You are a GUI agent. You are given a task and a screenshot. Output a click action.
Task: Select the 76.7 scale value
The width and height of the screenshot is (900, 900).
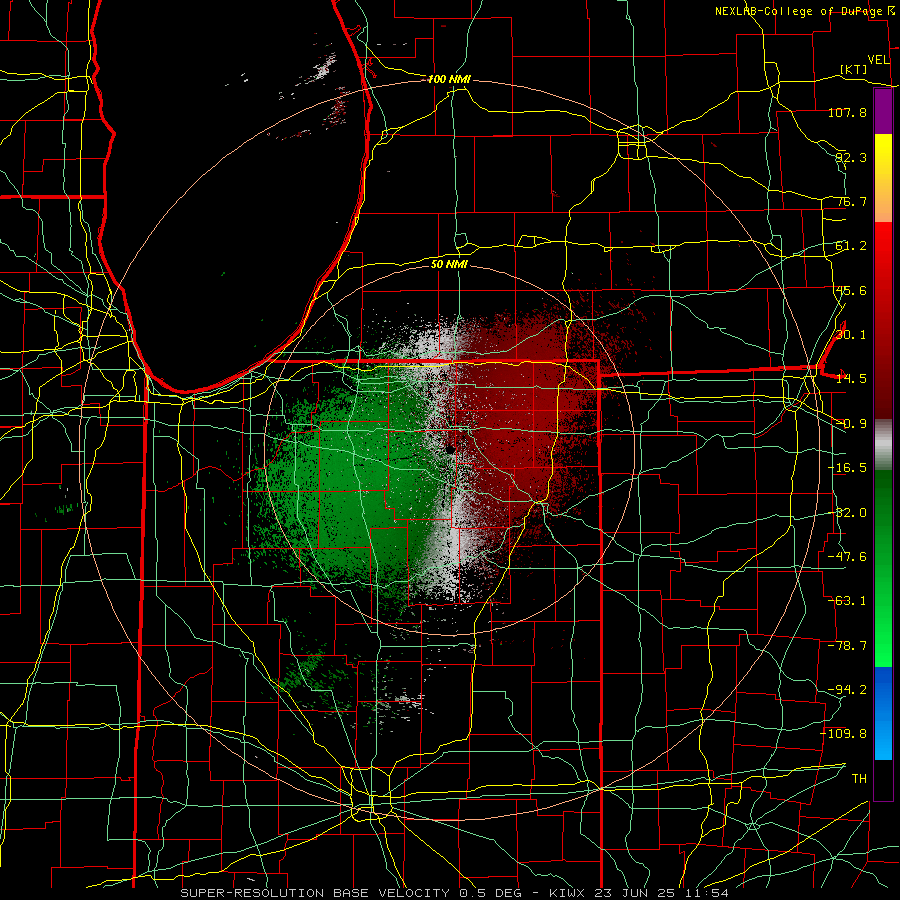pyautogui.click(x=851, y=201)
